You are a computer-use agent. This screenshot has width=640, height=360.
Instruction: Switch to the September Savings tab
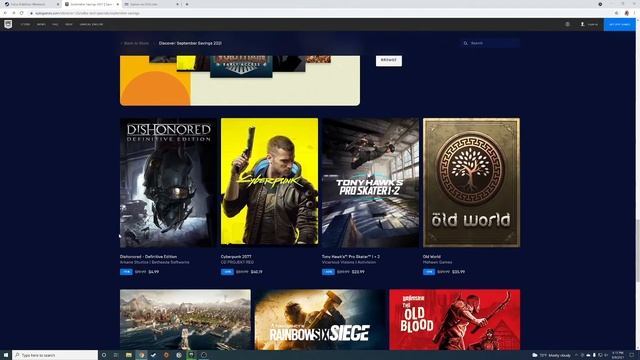click(x=91, y=4)
